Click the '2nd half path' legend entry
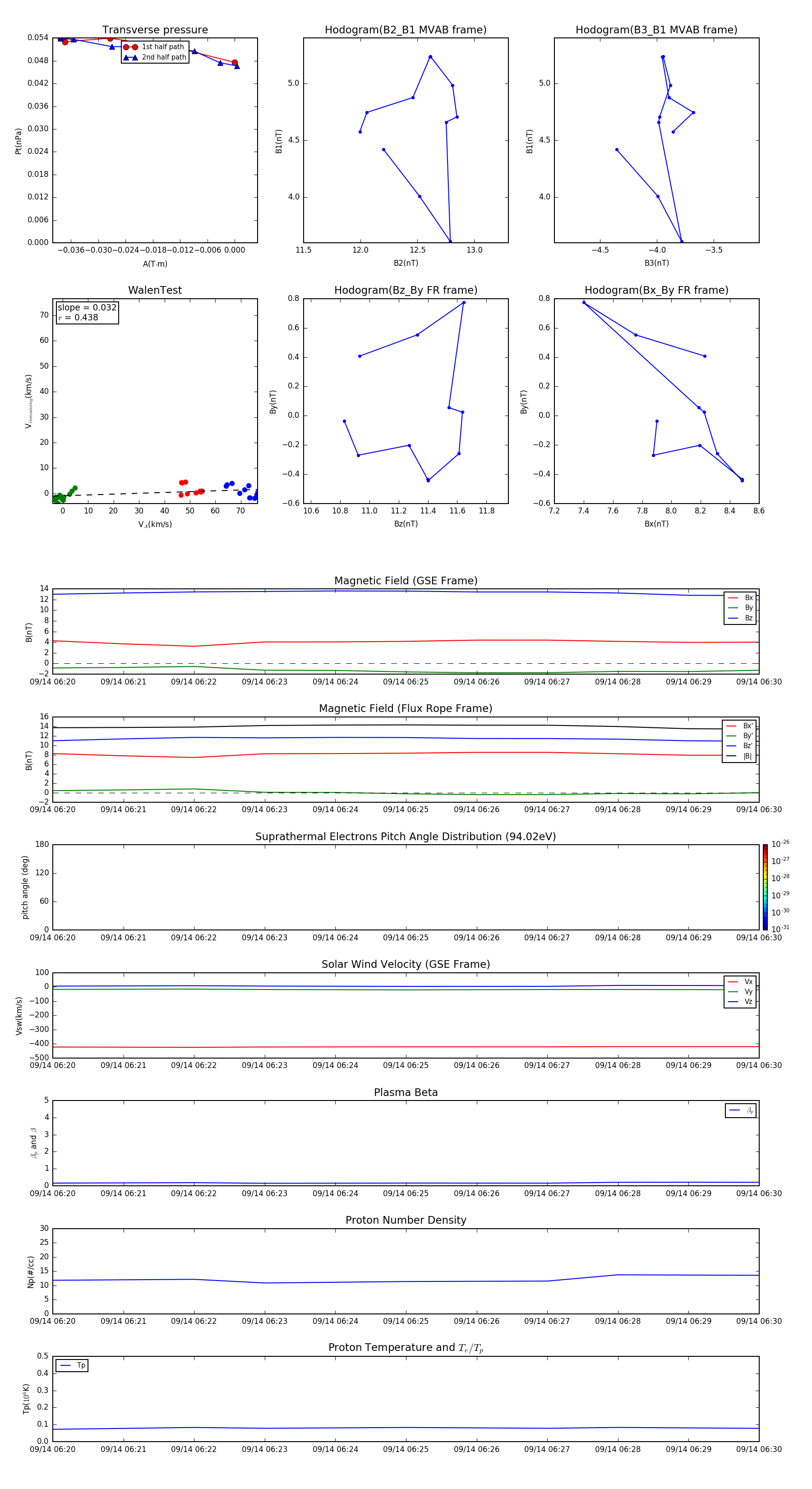This screenshot has width=812, height=1489. [155, 57]
